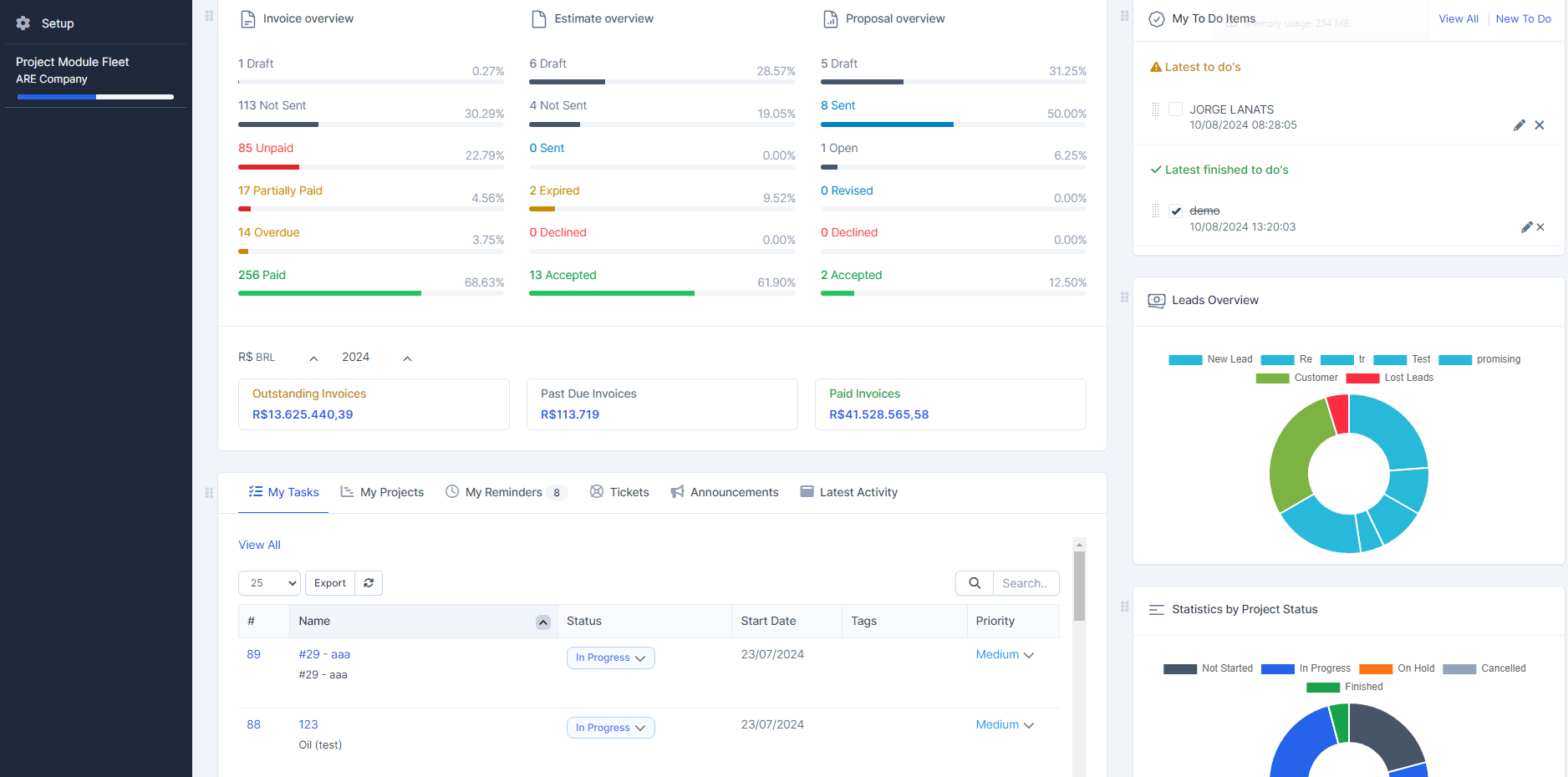Open the Latest Activity tab
The image size is (1568, 777).
coord(849,493)
